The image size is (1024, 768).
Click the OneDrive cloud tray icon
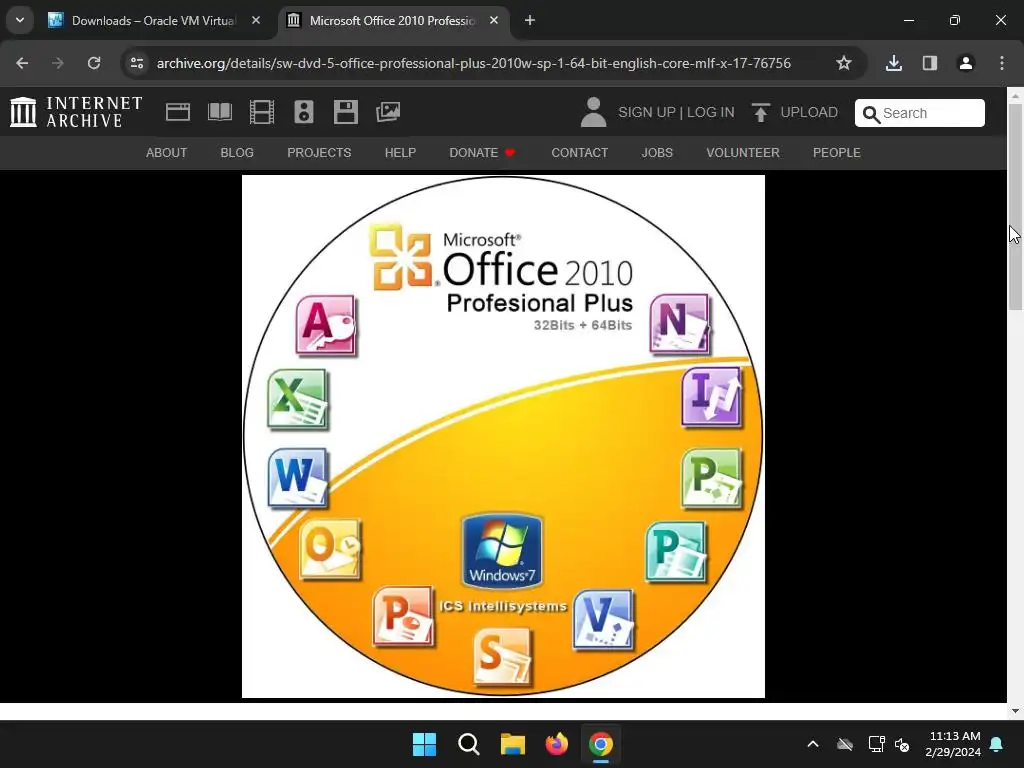(845, 744)
